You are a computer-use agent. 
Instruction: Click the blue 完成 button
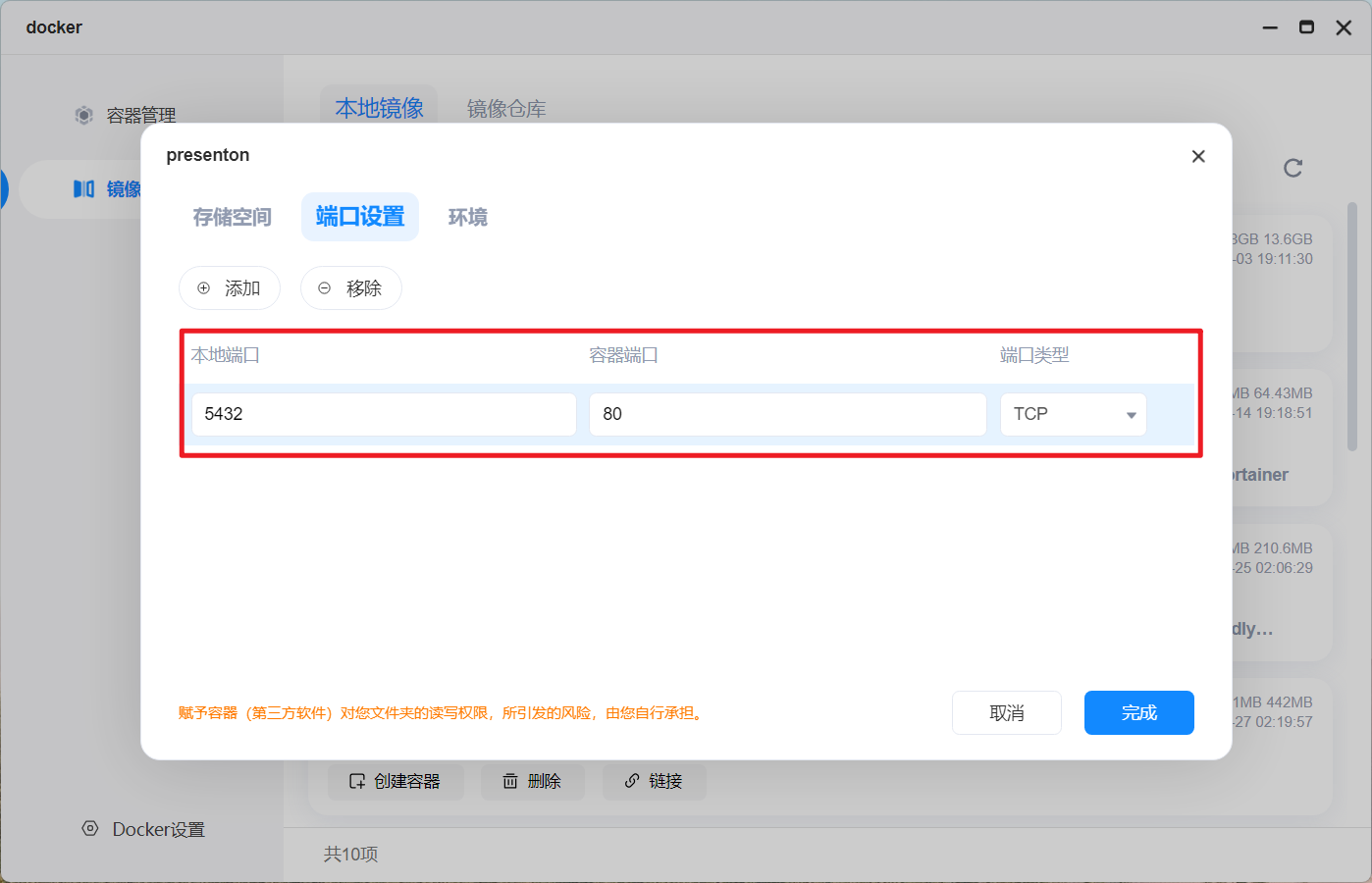point(1139,713)
